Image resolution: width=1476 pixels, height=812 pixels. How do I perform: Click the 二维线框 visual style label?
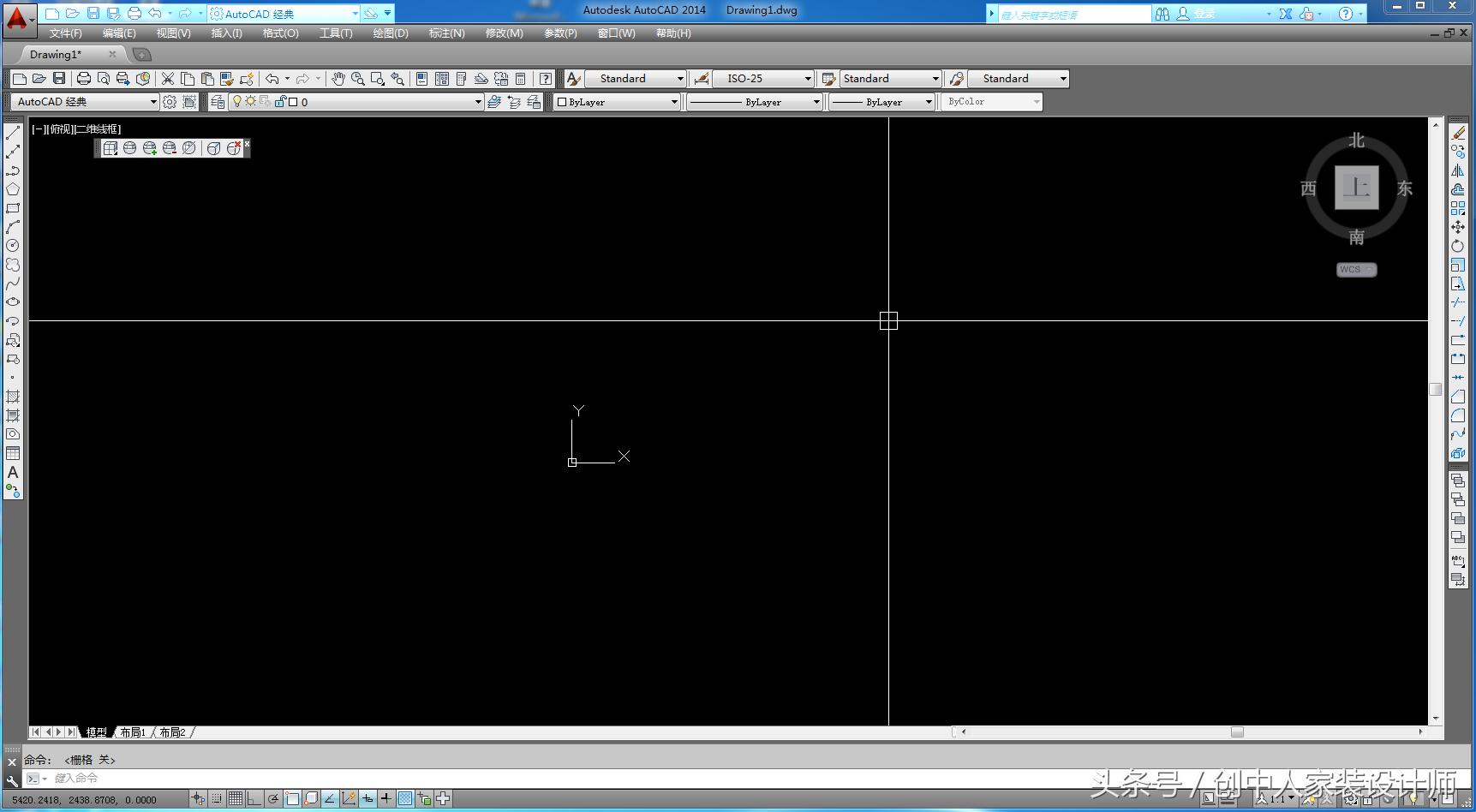tap(98, 129)
